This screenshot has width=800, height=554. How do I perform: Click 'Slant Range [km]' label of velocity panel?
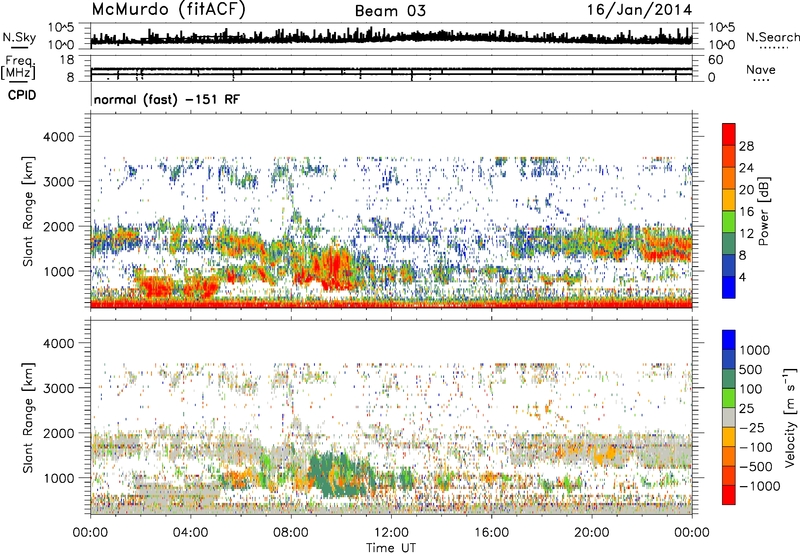pyautogui.click(x=28, y=417)
